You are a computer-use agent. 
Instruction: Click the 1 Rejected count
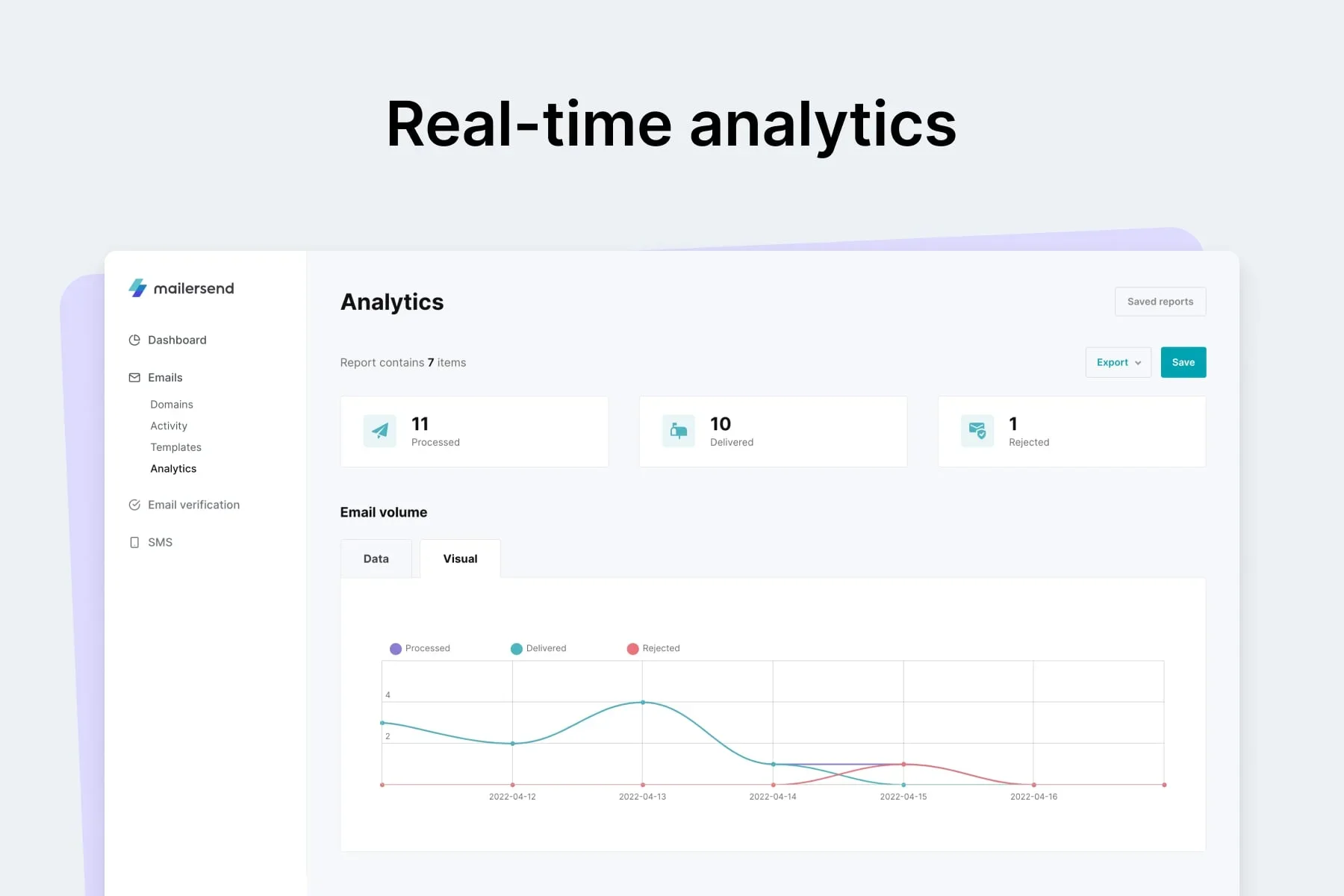click(1013, 424)
